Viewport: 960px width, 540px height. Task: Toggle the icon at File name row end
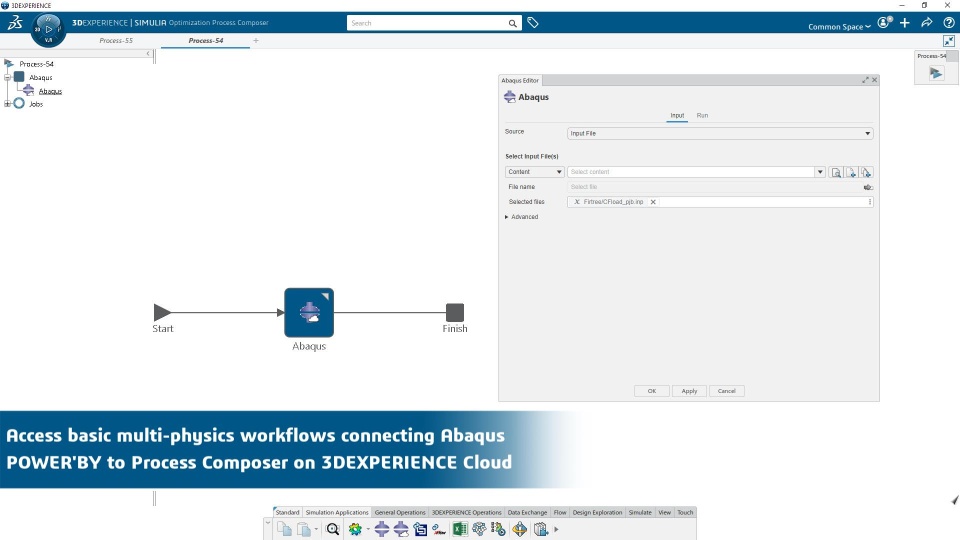[868, 187]
